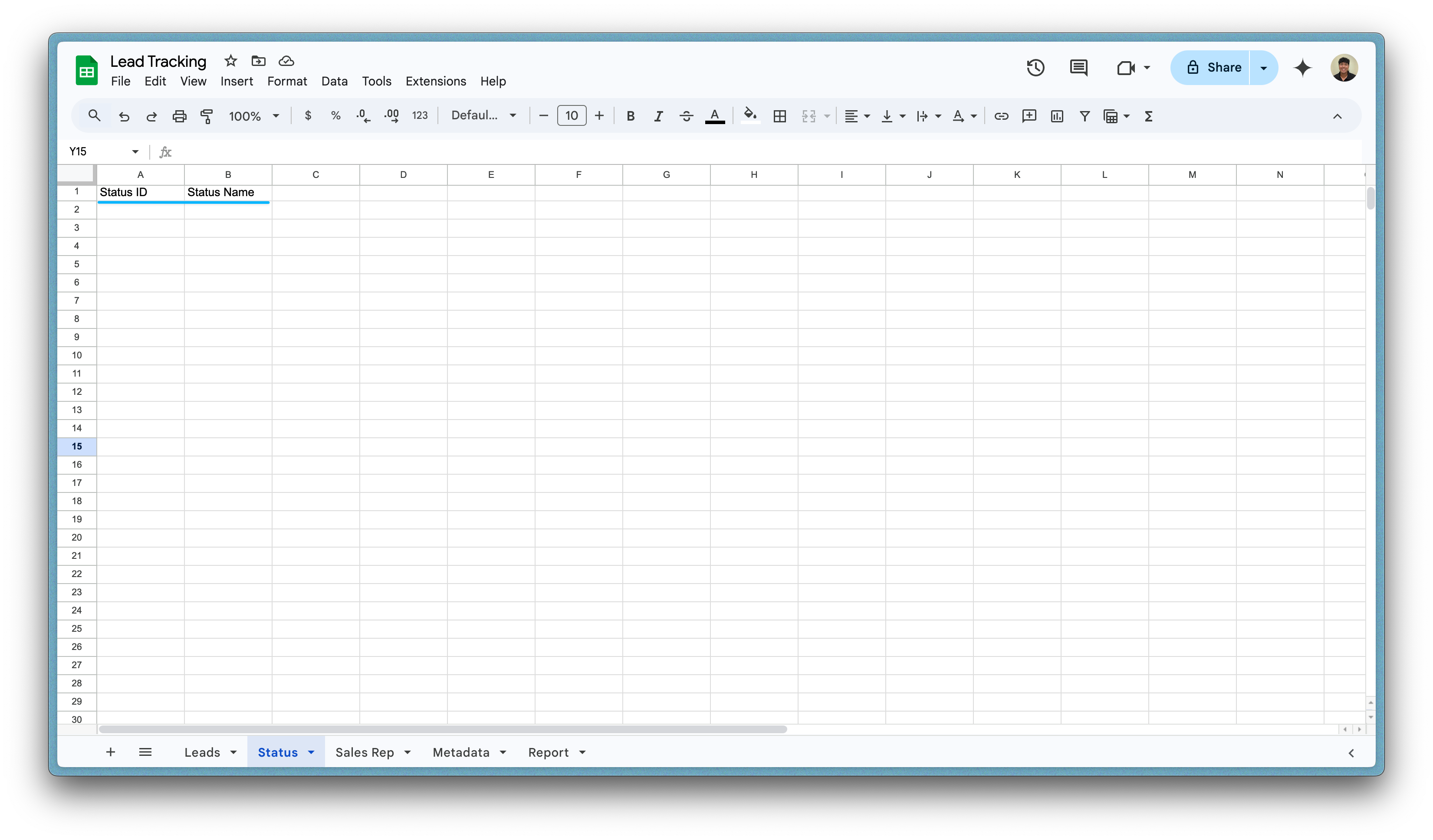Click the add new sheet button
The width and height of the screenshot is (1433, 840).
coord(110,752)
